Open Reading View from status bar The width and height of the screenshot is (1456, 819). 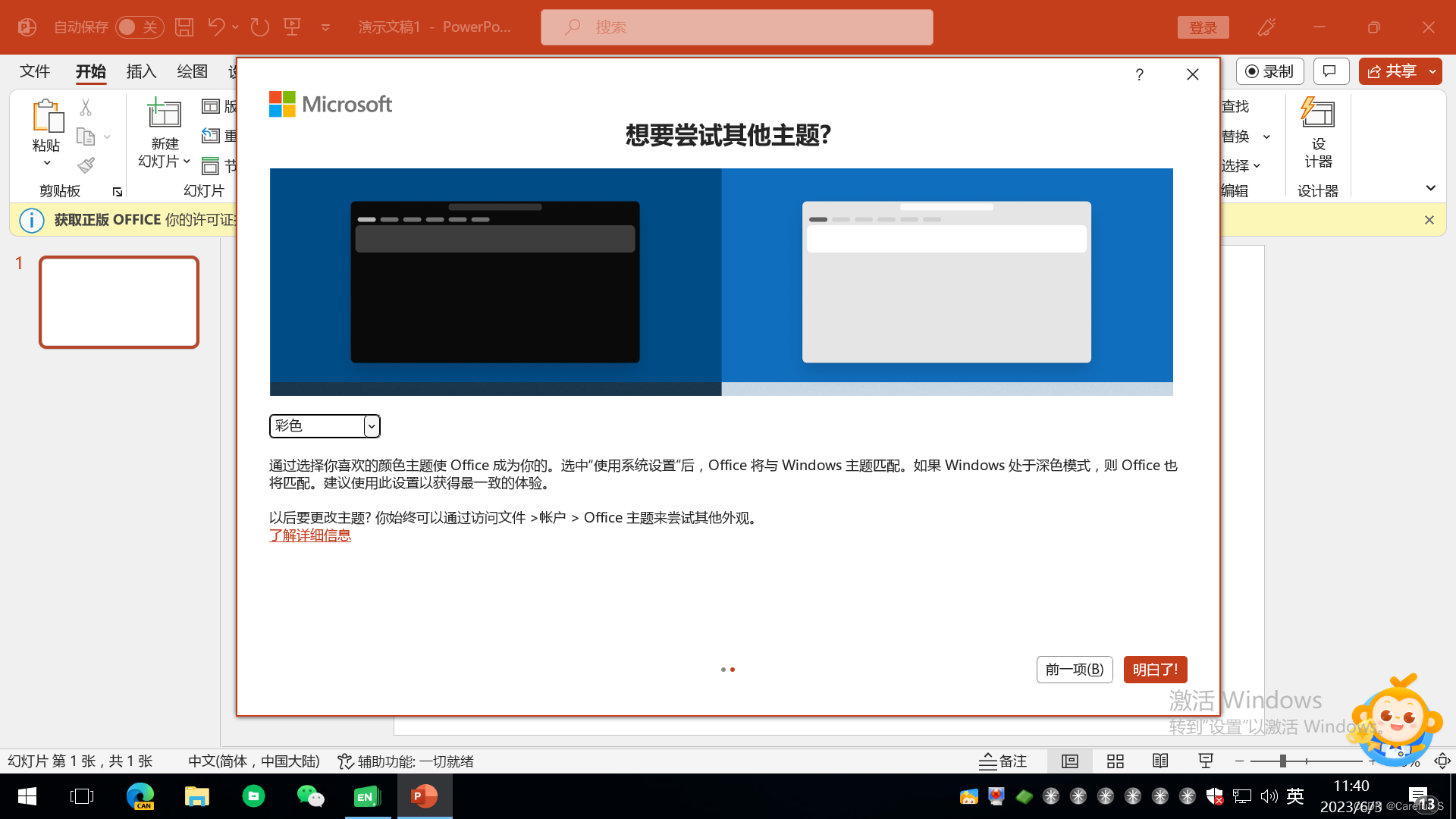click(1160, 761)
